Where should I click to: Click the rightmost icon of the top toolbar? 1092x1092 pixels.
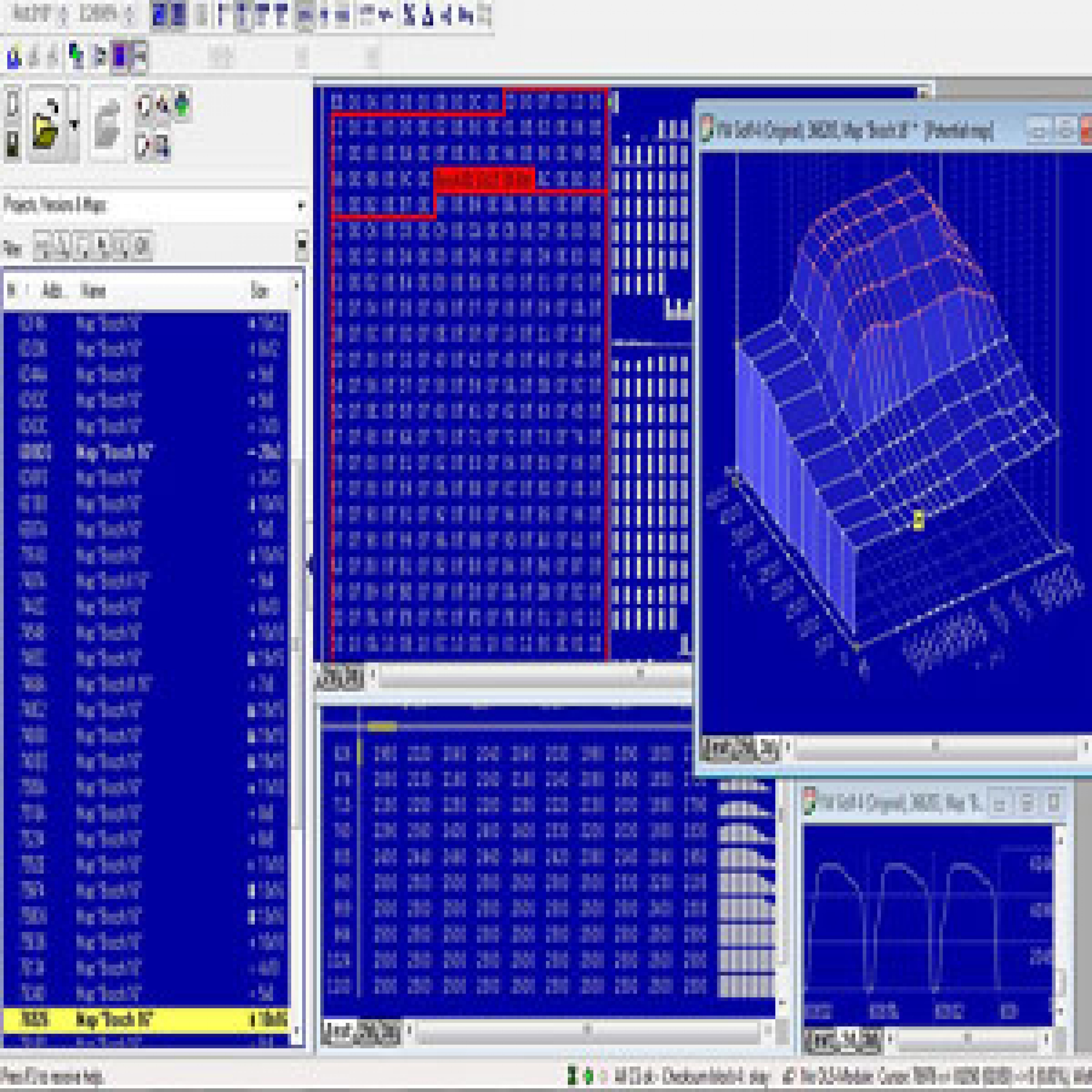point(484,16)
